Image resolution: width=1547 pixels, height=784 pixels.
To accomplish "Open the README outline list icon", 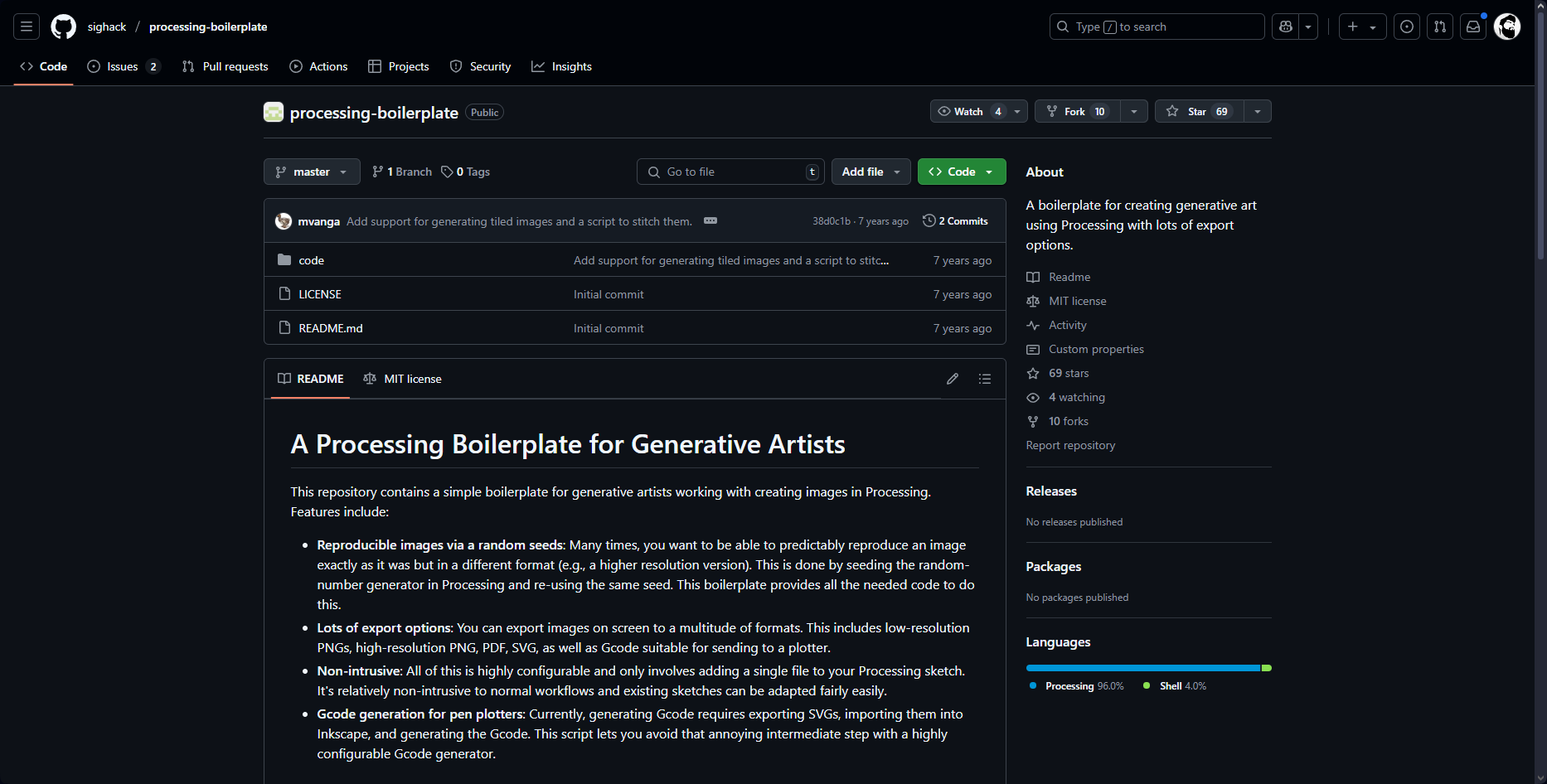I will point(985,379).
